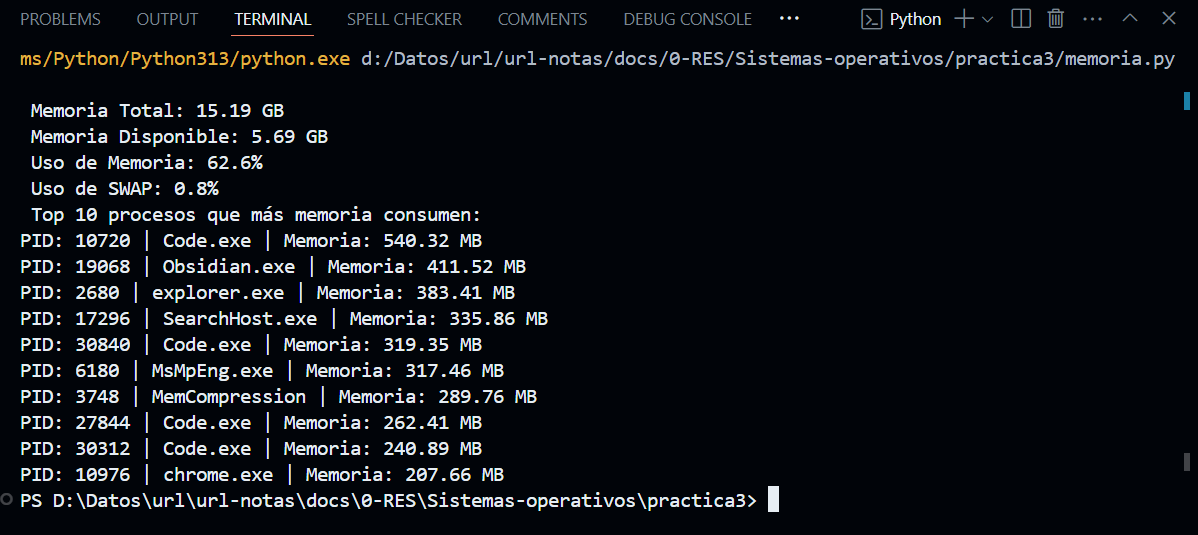
Task: Open the launch profile dropdown arrow
Action: click(988, 19)
